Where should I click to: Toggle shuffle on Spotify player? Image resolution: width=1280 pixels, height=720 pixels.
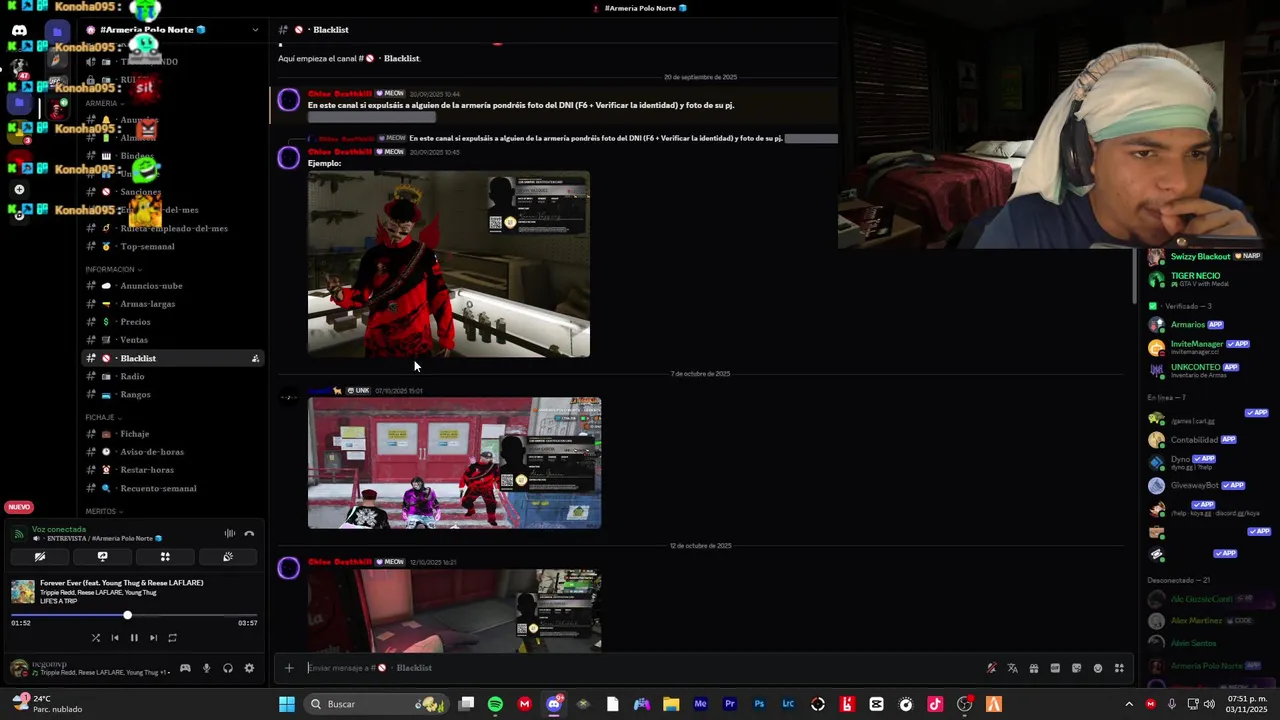pyautogui.click(x=96, y=638)
